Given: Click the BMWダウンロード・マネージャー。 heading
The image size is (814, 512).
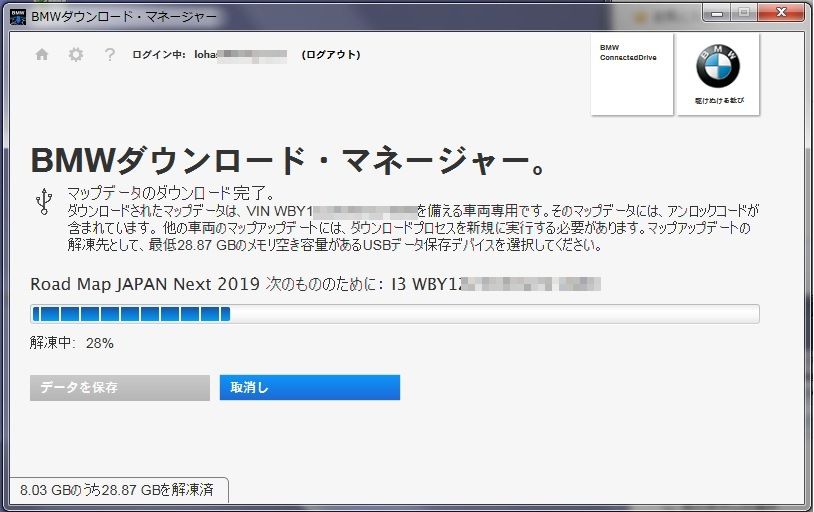Looking at the screenshot, I should (287, 160).
